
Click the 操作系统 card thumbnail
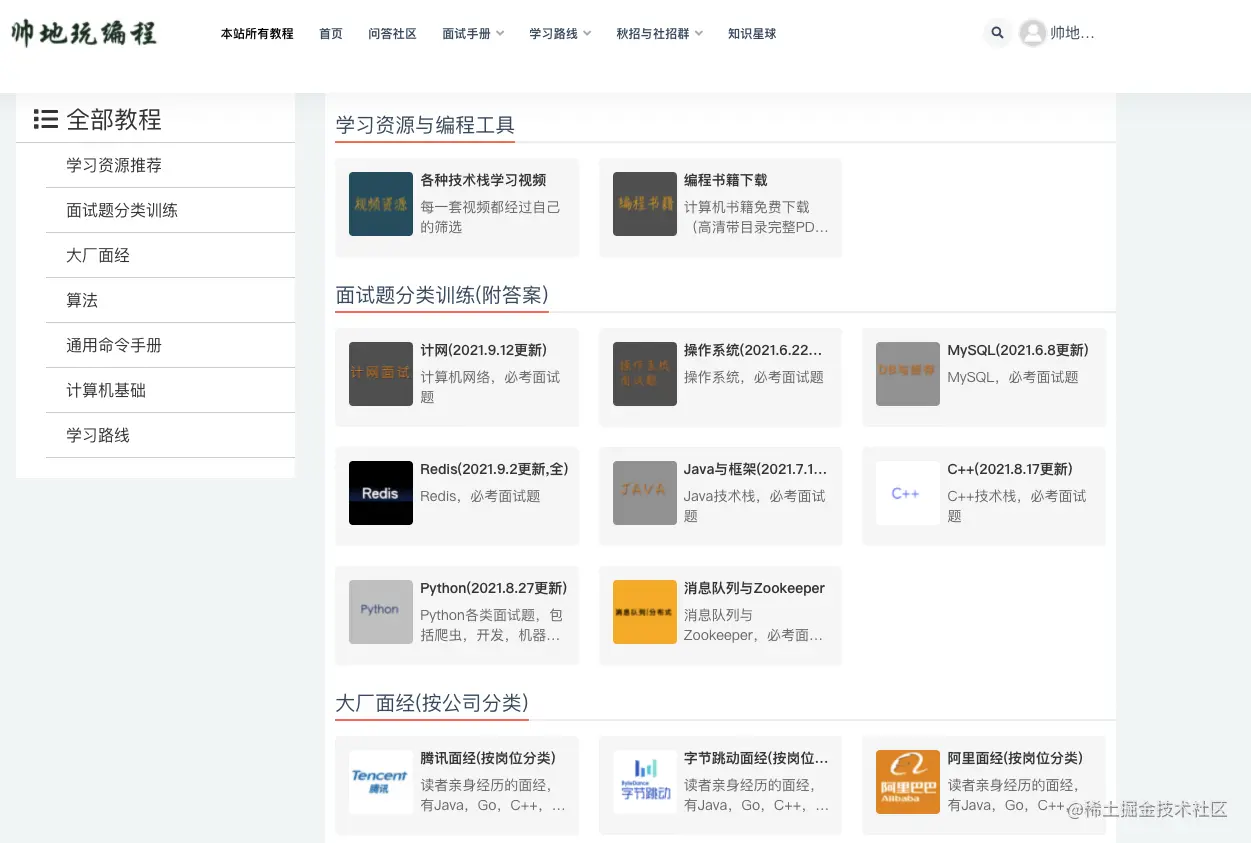(x=645, y=374)
